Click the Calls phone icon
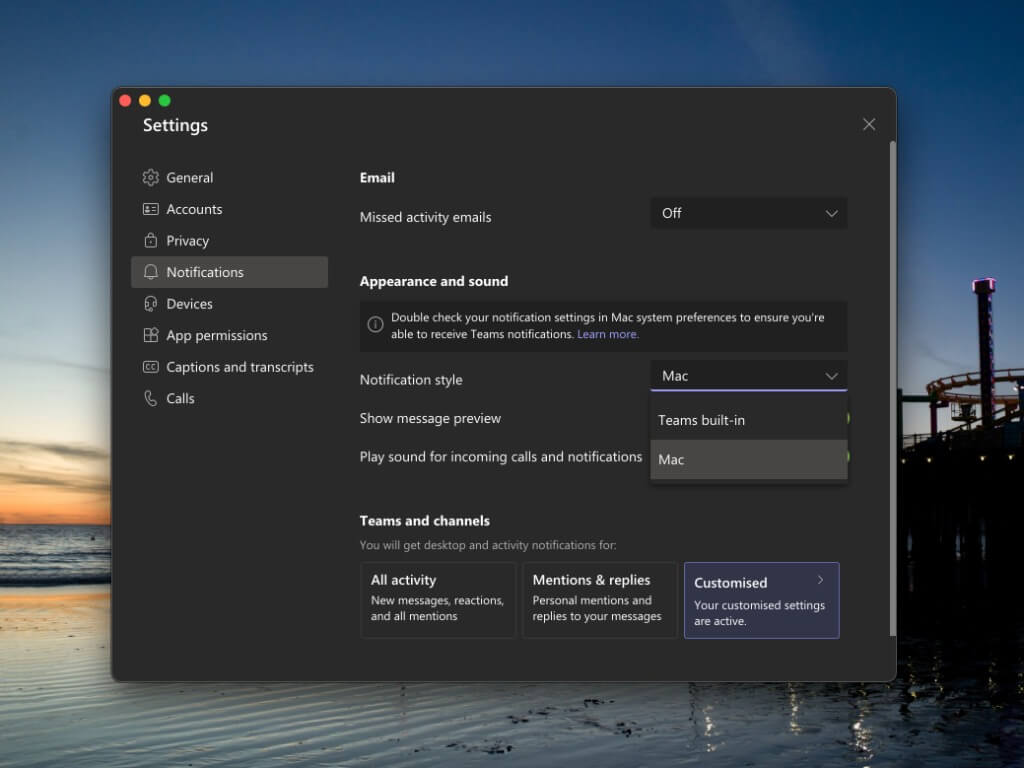 coord(151,398)
